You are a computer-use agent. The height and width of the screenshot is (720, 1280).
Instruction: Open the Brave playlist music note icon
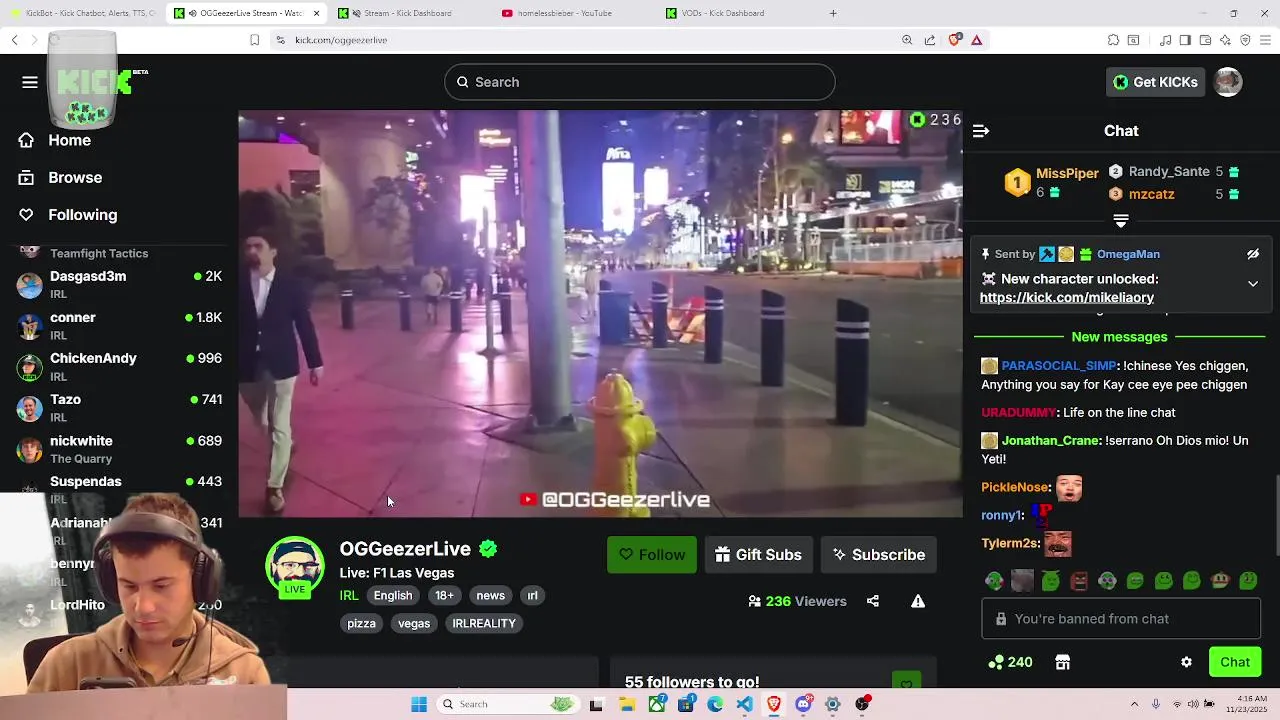coord(1165,40)
